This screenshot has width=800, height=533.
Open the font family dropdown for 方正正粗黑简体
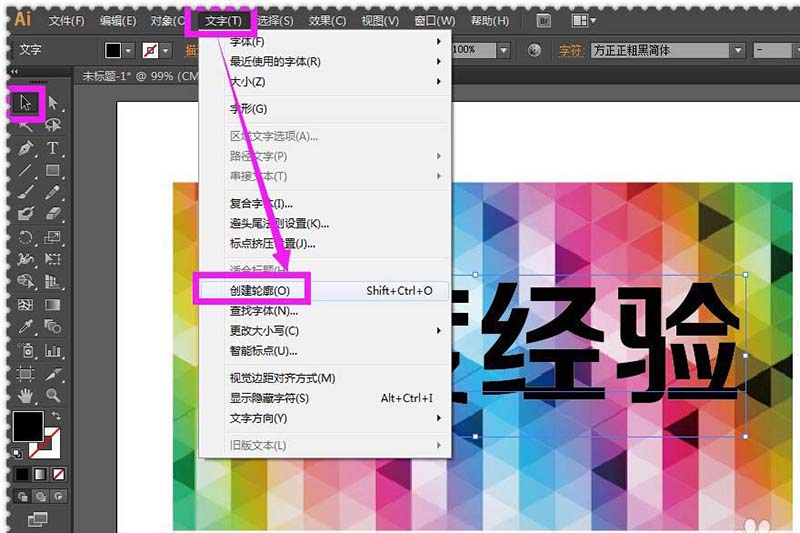click(x=738, y=50)
